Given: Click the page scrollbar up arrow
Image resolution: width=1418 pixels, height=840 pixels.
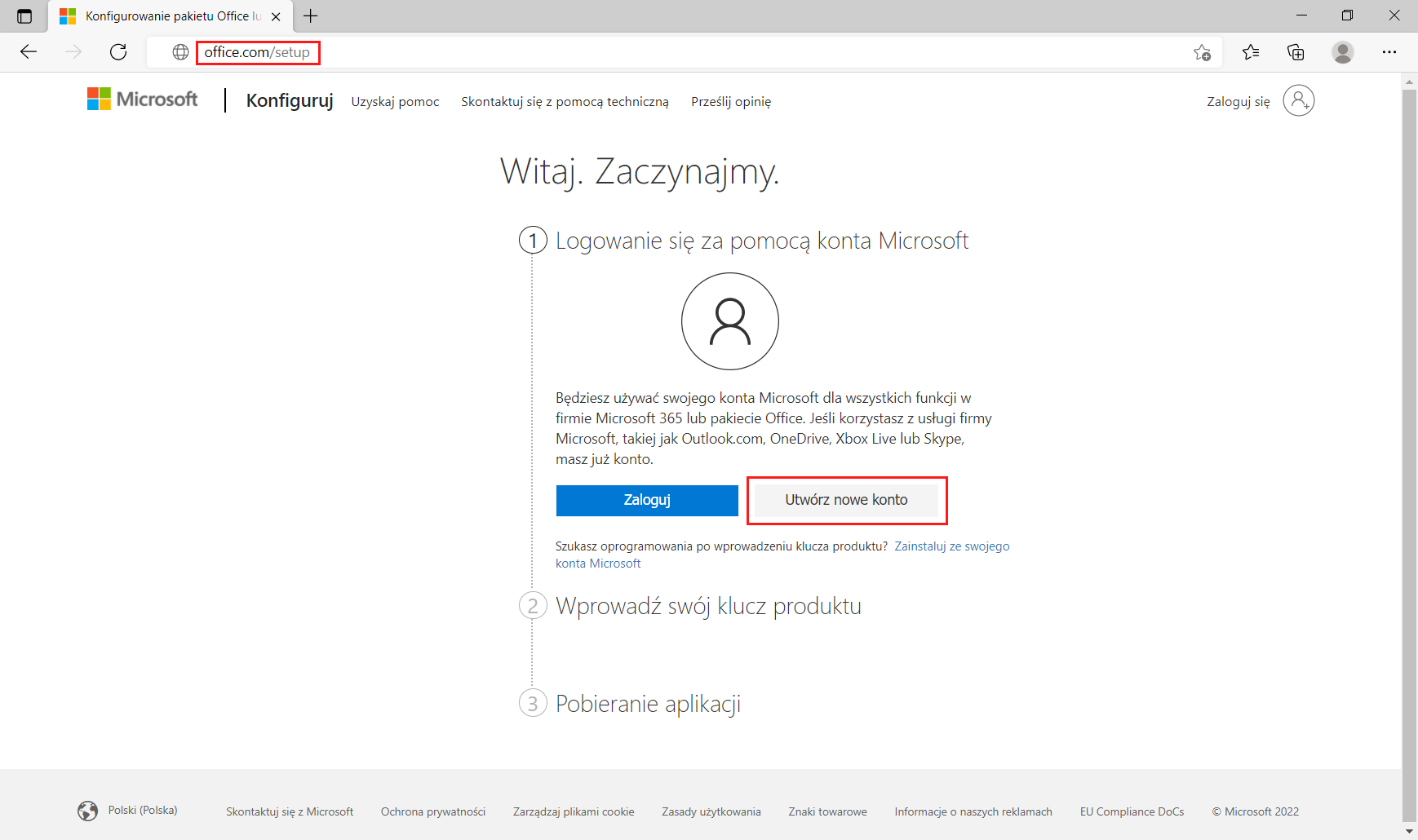Looking at the screenshot, I should 1409,82.
